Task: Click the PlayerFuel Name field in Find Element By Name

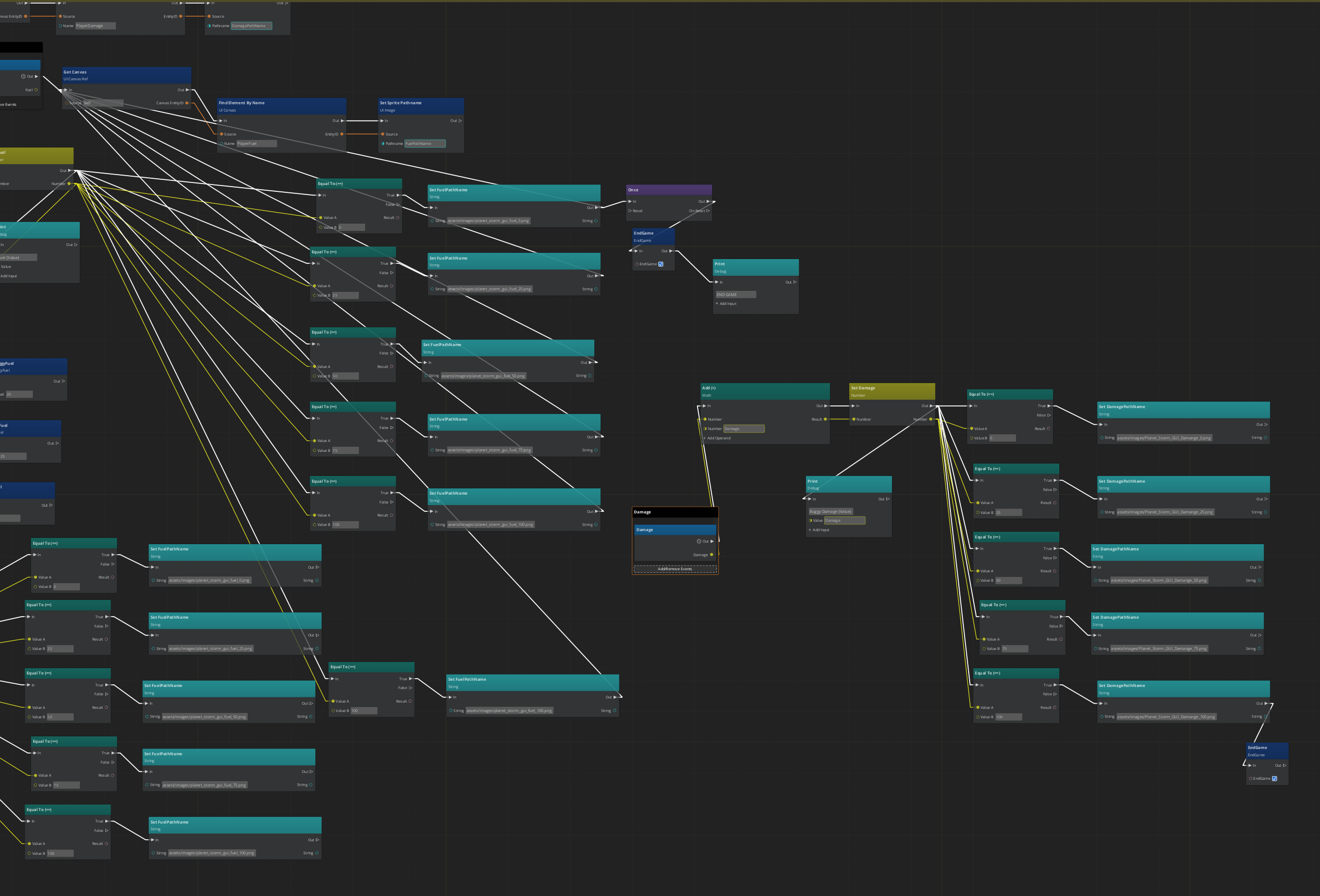Action: pos(256,144)
